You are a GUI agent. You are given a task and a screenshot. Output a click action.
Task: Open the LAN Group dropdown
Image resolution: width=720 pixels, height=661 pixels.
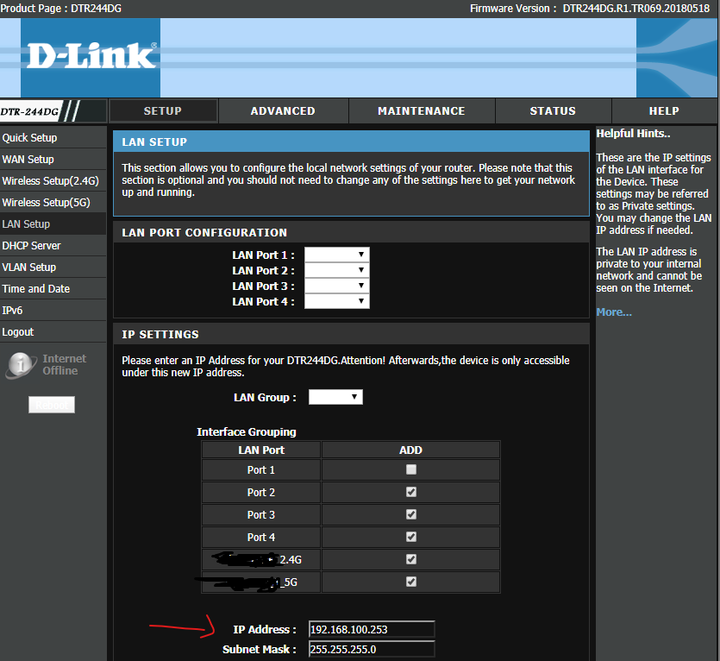(336, 397)
